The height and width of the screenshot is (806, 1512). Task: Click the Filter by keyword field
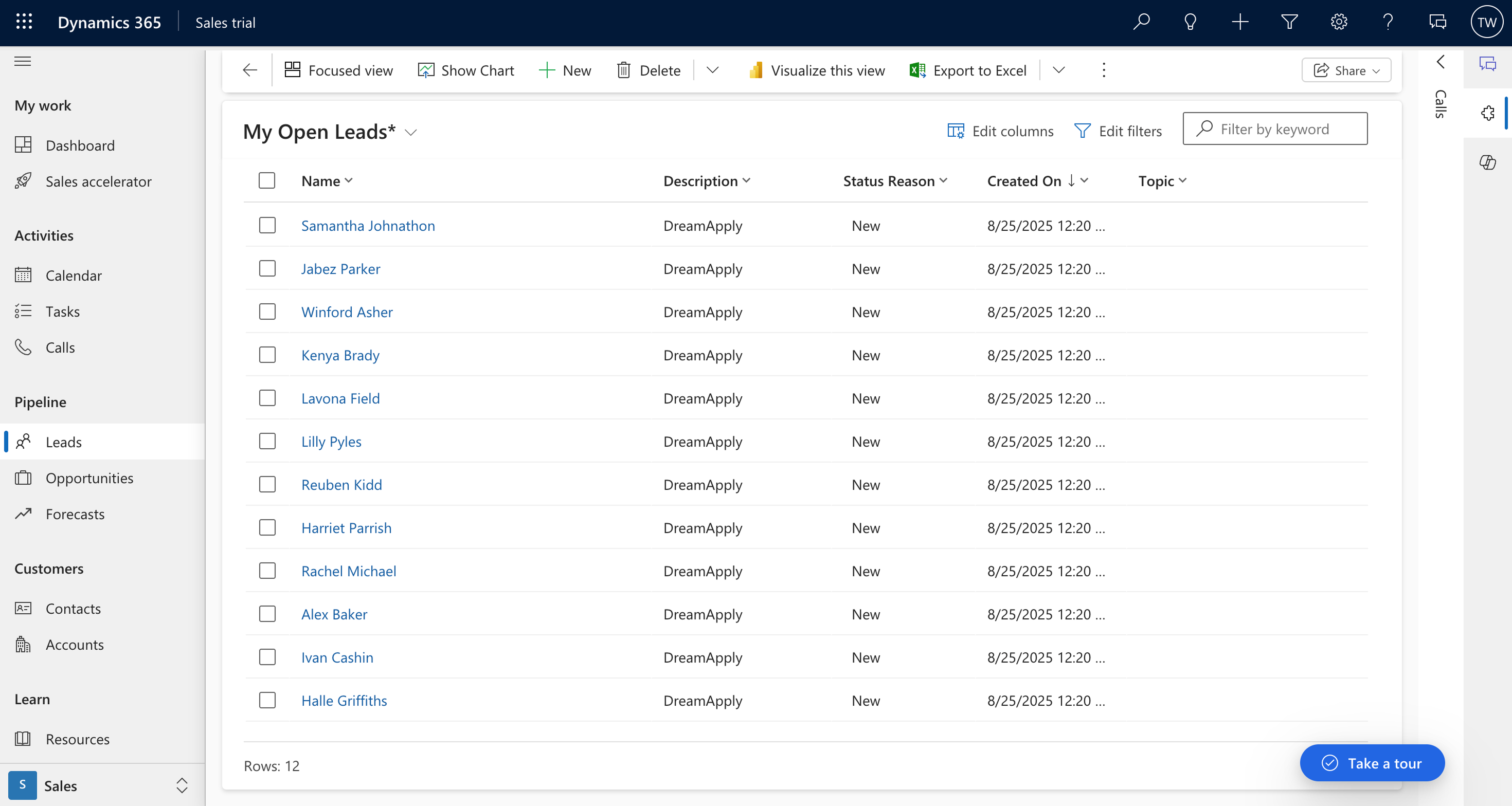pos(1275,129)
